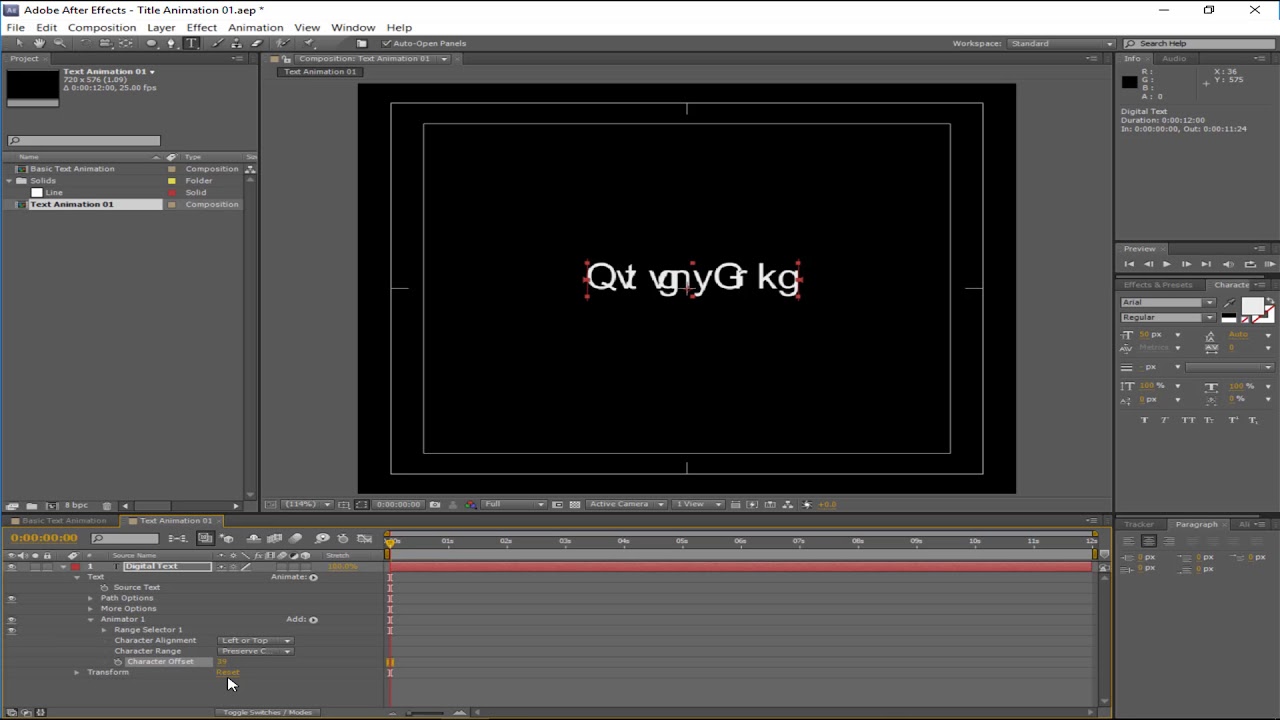The width and height of the screenshot is (1280, 720).
Task: Select the Hand tool
Action: pos(39,43)
